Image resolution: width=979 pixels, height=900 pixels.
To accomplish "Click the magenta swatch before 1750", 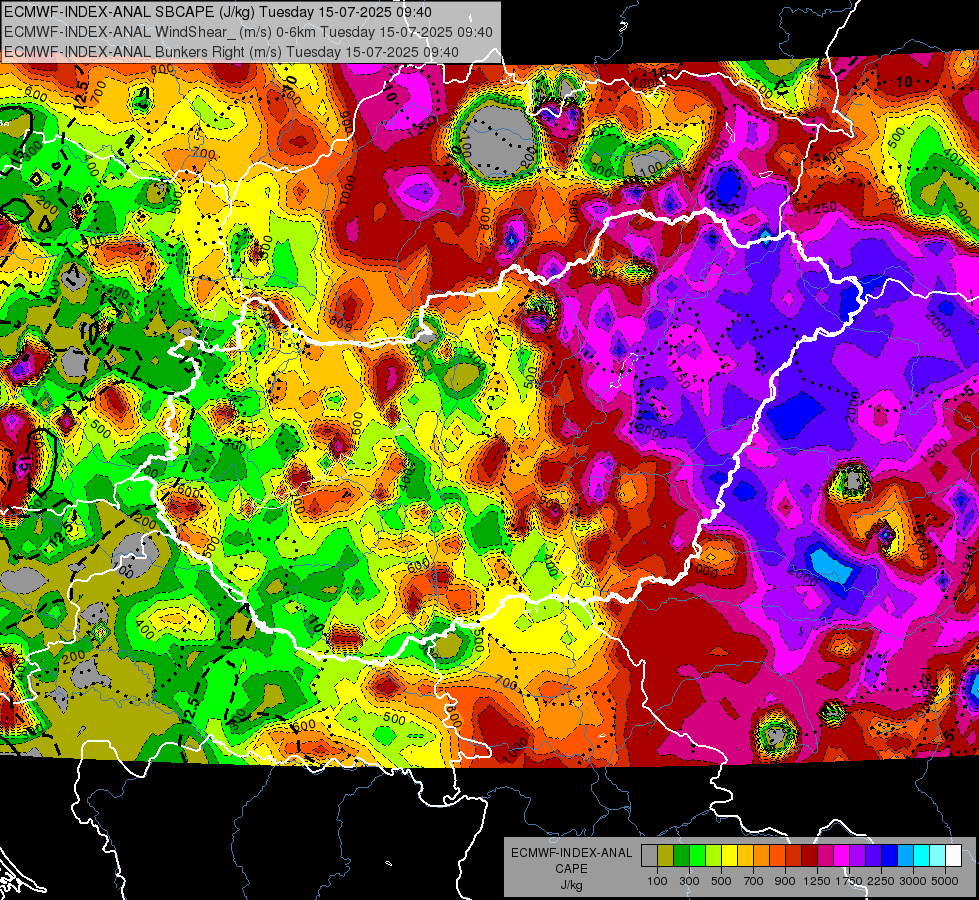I will pyautogui.click(x=842, y=856).
